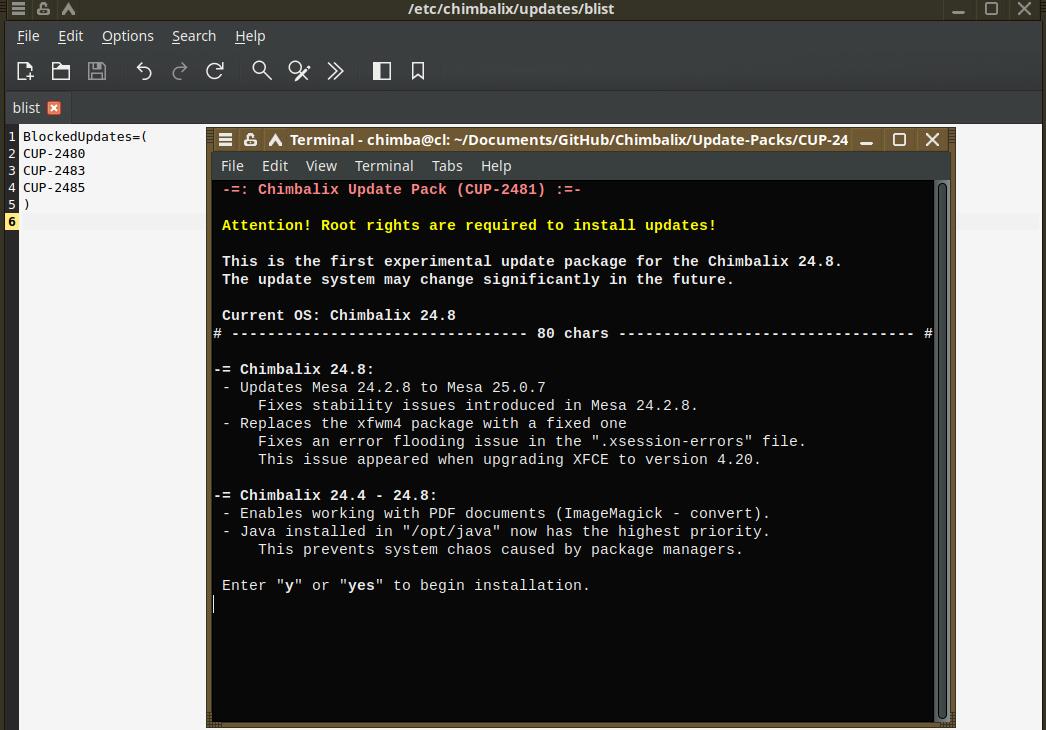Open the Terminal window menu icon

[225, 139]
